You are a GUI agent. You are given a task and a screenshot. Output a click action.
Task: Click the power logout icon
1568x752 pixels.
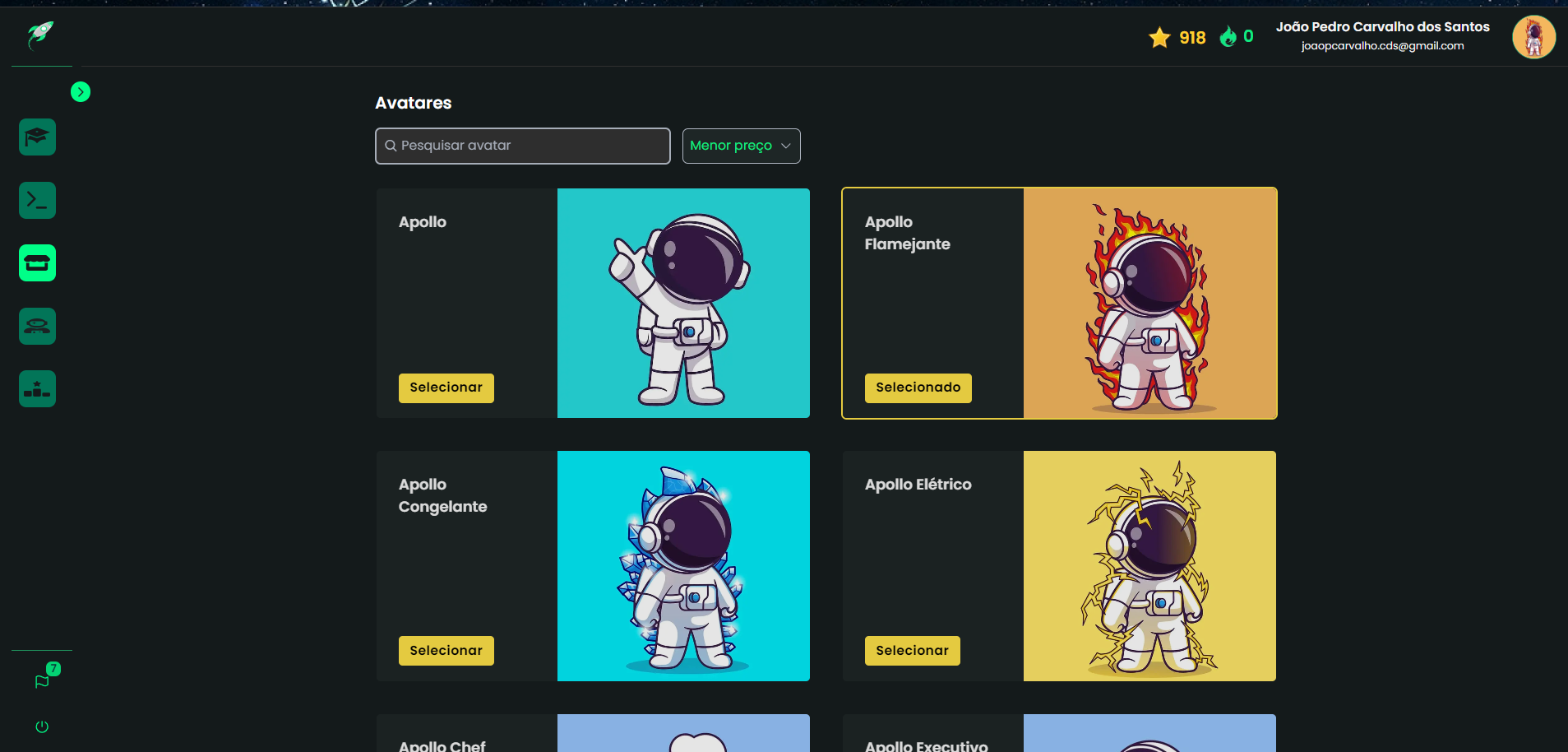pos(42,726)
